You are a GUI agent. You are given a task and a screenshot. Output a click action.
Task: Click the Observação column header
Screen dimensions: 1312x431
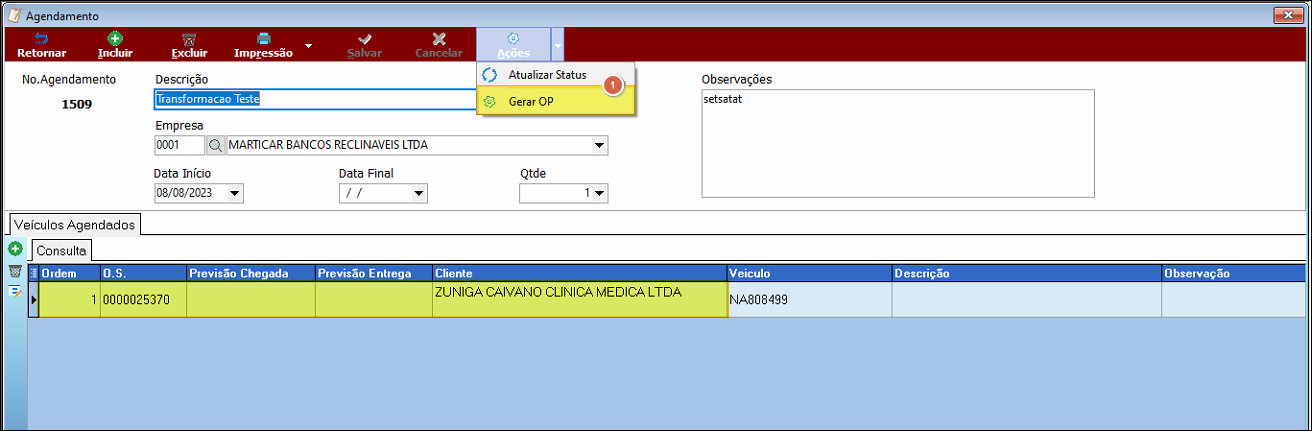tap(1233, 273)
